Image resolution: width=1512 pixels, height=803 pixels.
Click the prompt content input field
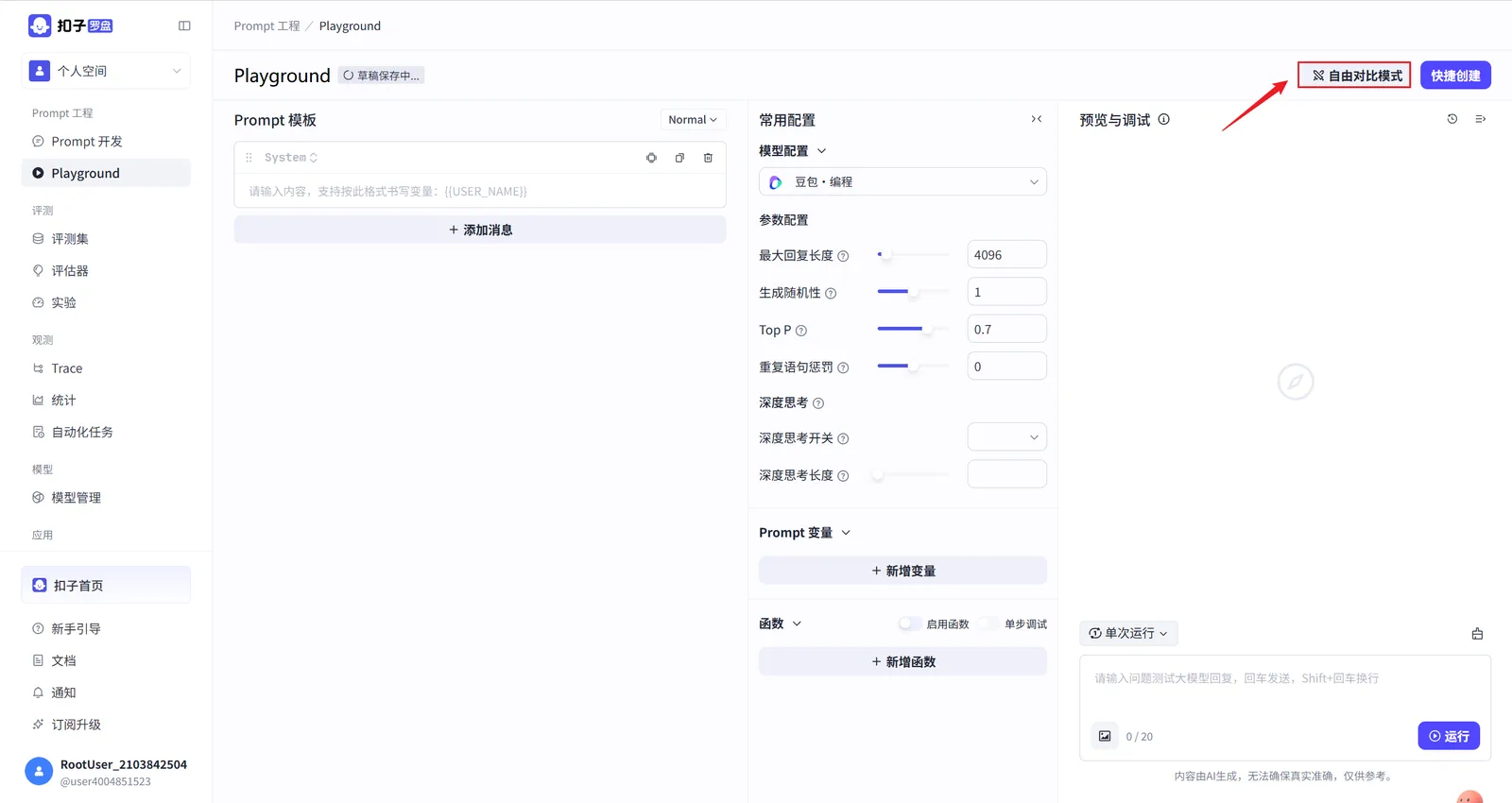click(480, 192)
